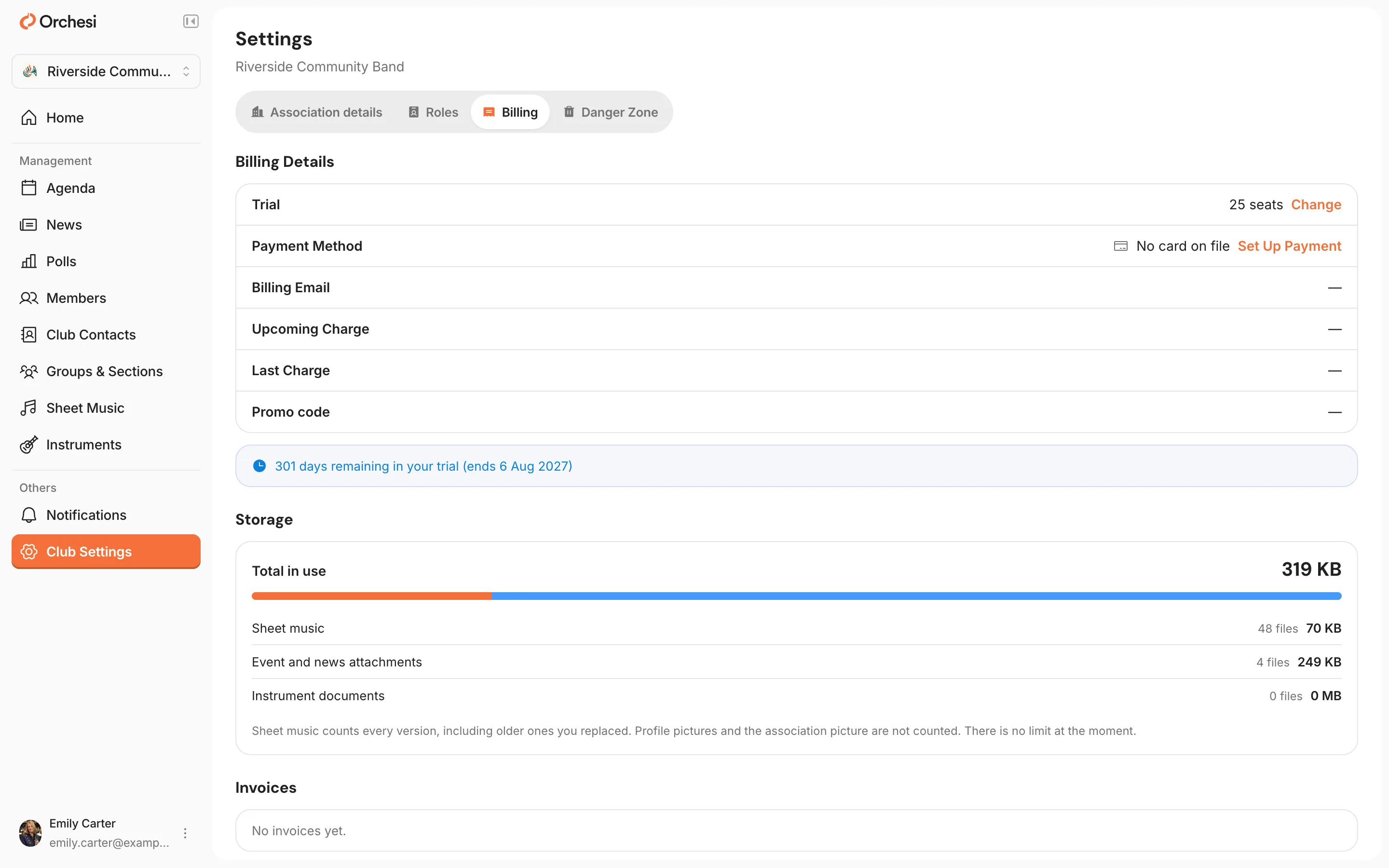Click the blue segment of storage bar

click(917, 596)
